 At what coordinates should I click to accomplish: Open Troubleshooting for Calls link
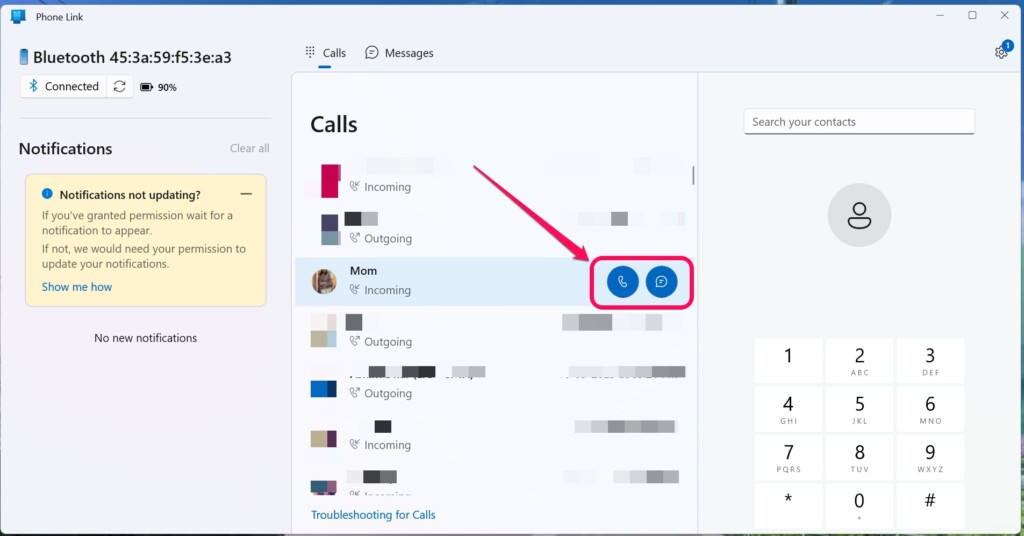pyautogui.click(x=373, y=515)
